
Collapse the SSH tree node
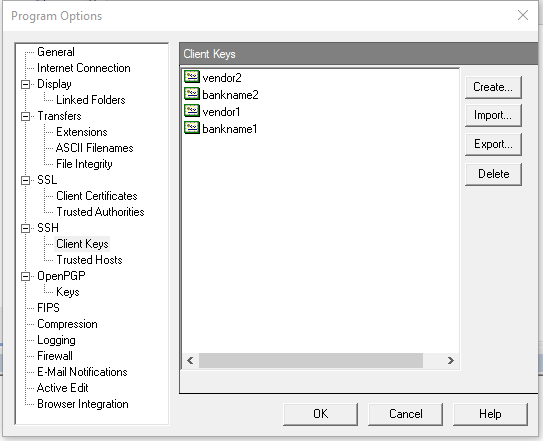pos(25,228)
